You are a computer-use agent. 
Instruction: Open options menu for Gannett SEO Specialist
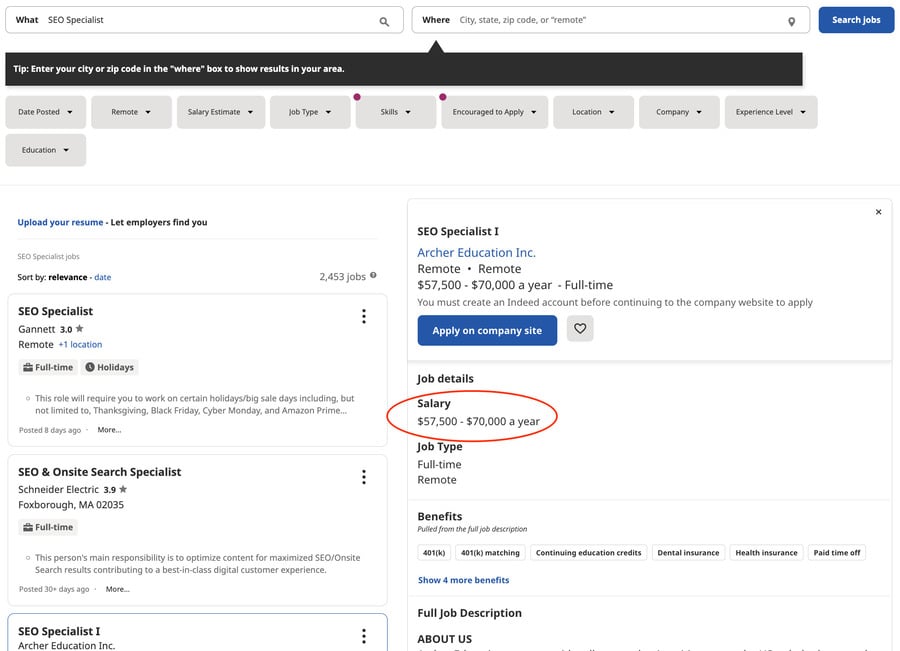point(364,317)
